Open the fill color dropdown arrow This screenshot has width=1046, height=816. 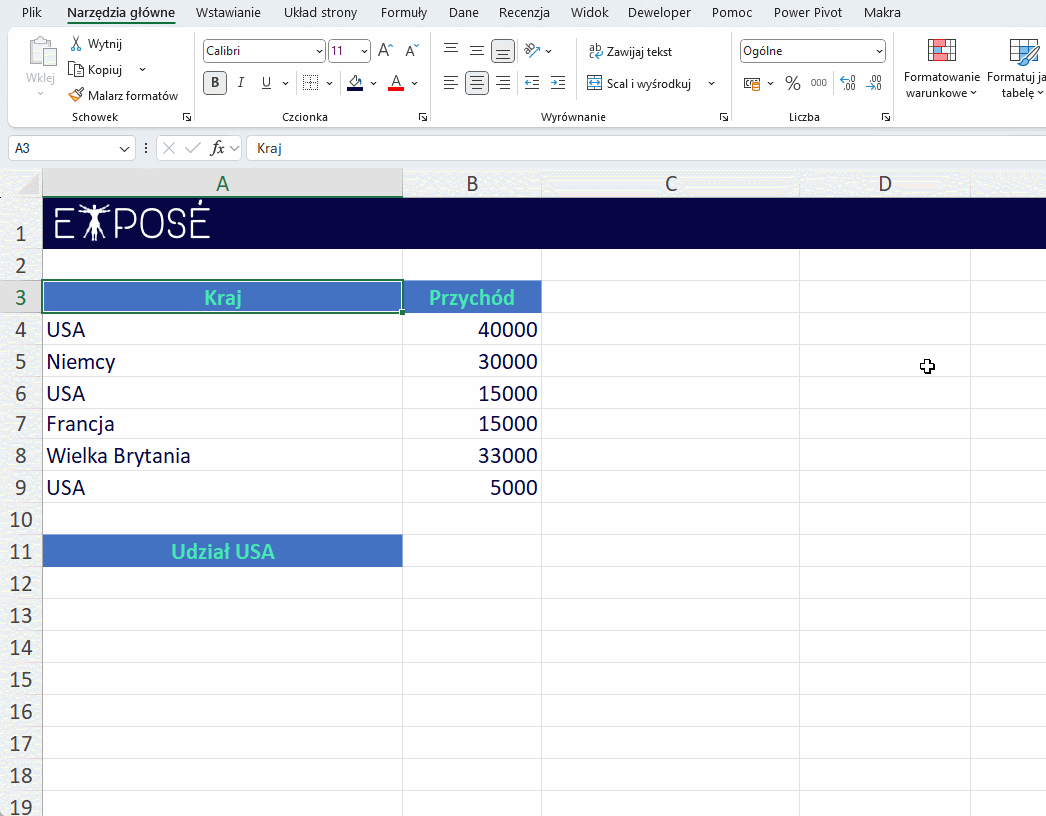click(x=373, y=83)
